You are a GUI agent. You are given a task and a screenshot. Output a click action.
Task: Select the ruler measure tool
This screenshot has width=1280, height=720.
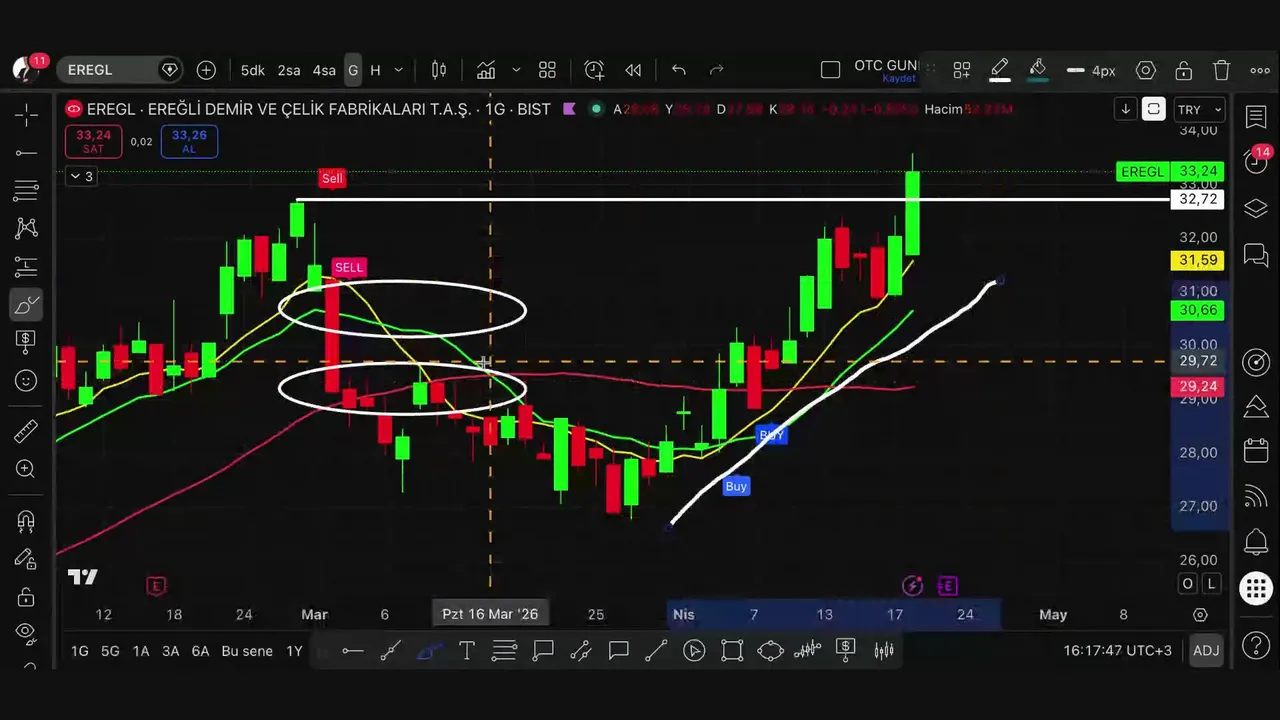tap(27, 431)
